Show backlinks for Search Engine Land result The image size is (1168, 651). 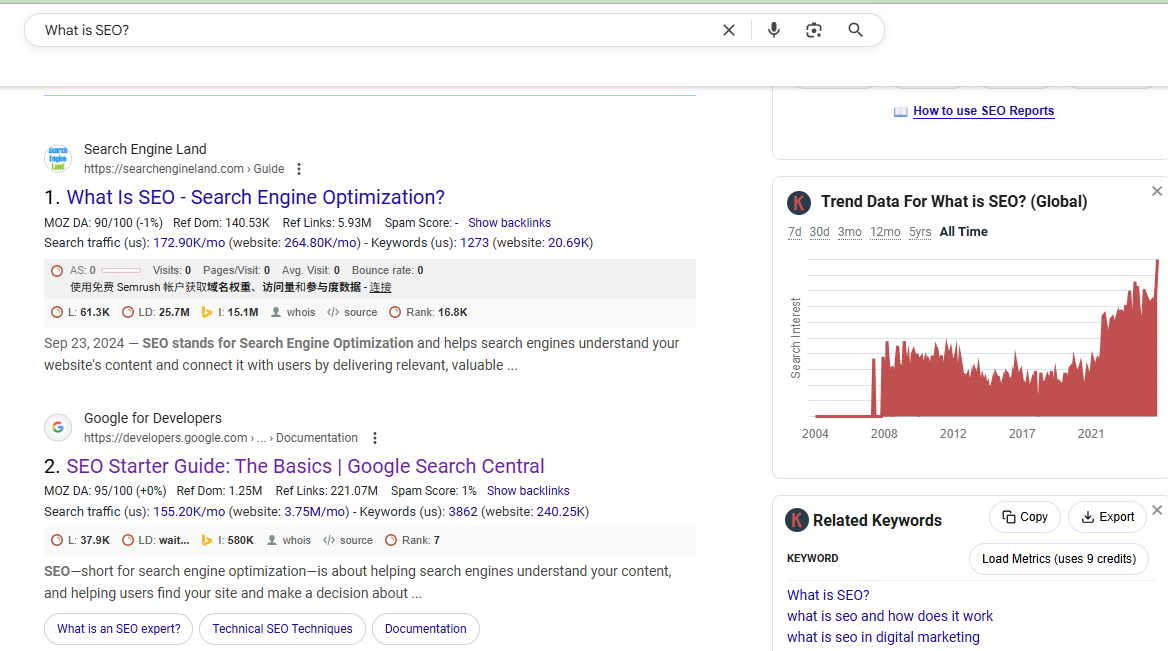point(509,223)
